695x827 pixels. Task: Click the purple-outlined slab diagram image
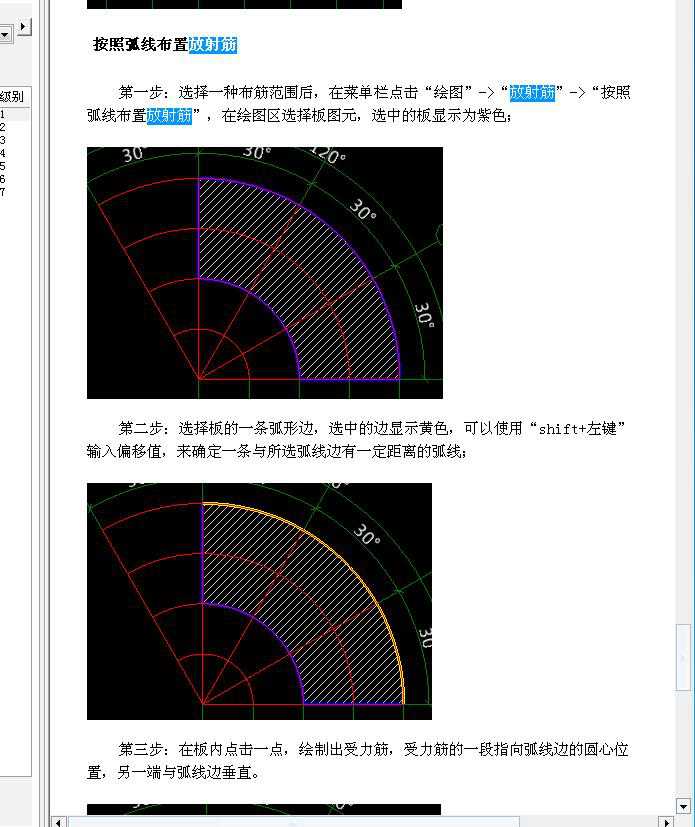click(265, 273)
